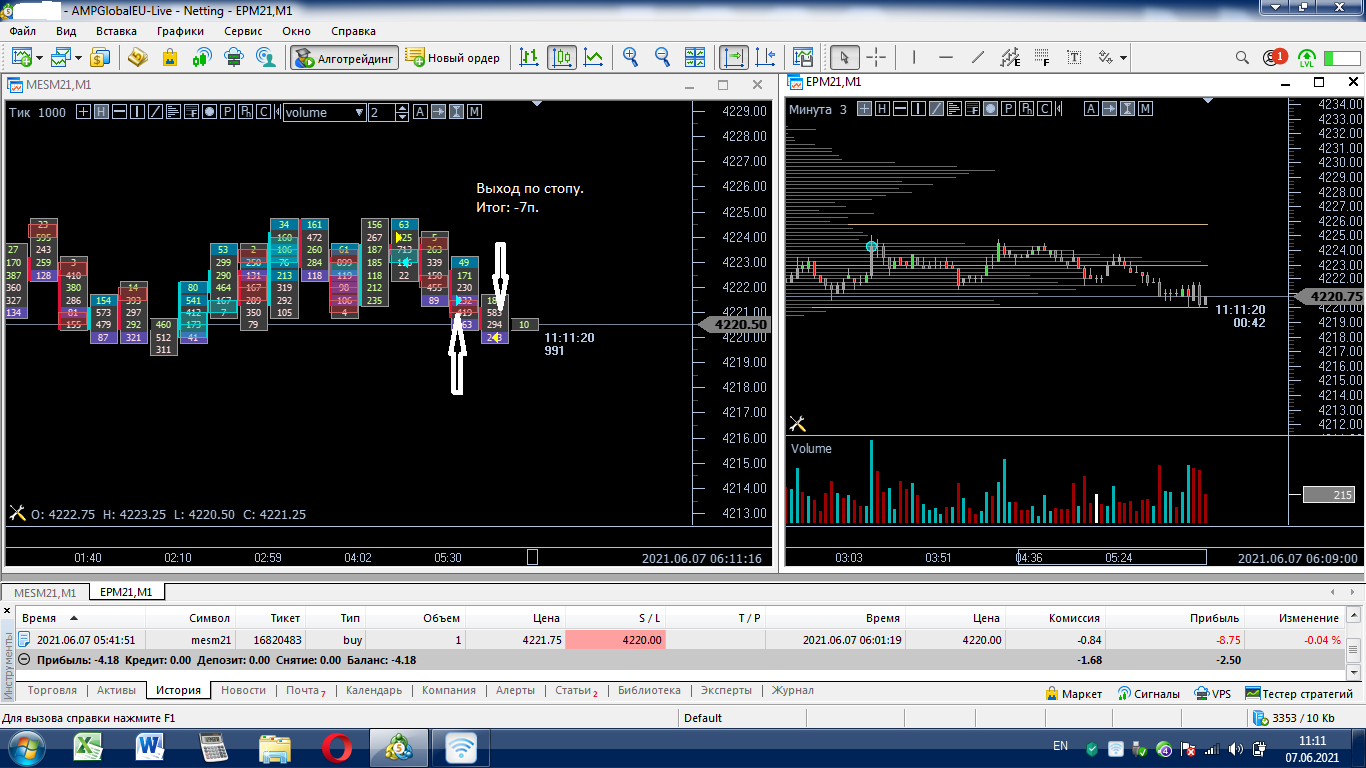Image resolution: width=1366 pixels, height=768 pixels.
Task: Open the templates chart-save icon
Action: pyautogui.click(x=802, y=57)
